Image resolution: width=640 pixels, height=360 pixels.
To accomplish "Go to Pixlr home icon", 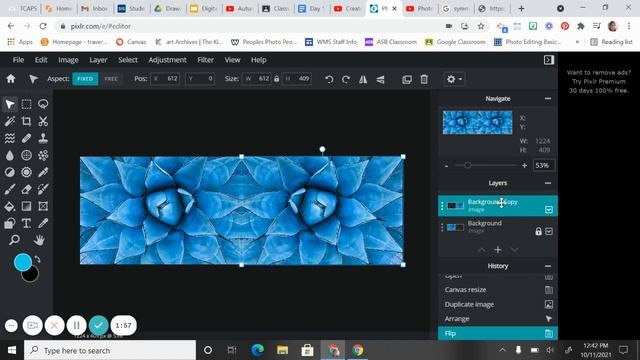I will click(11, 79).
